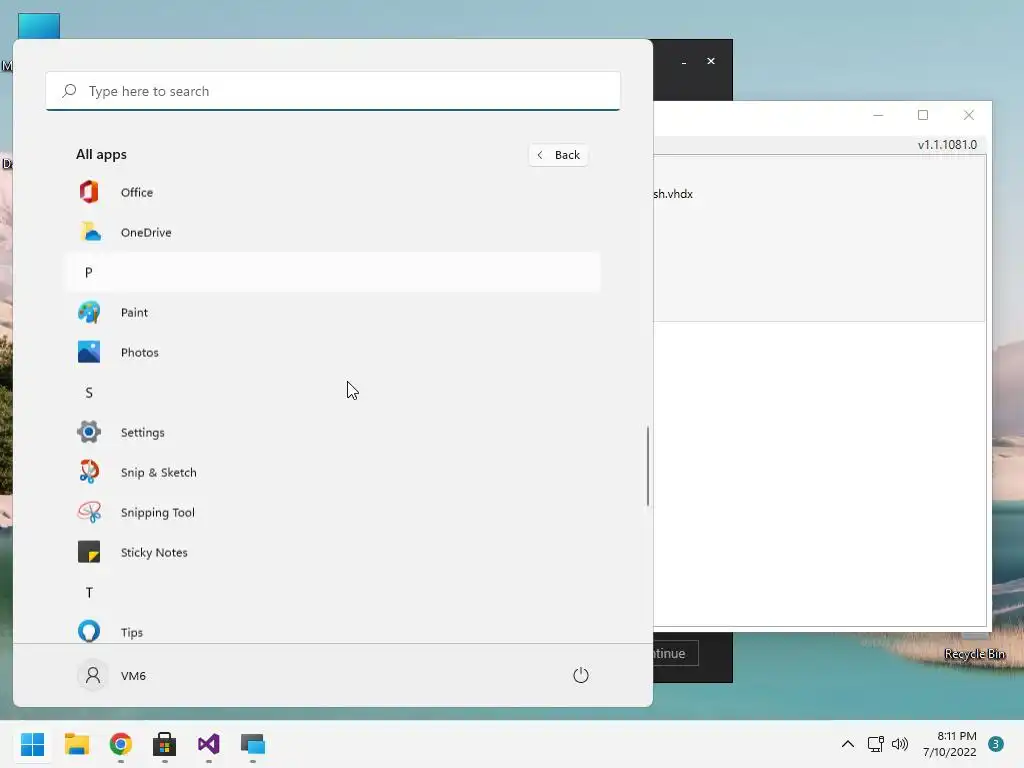Open File Explorer from the taskbar
1024x768 pixels.
pos(76,744)
